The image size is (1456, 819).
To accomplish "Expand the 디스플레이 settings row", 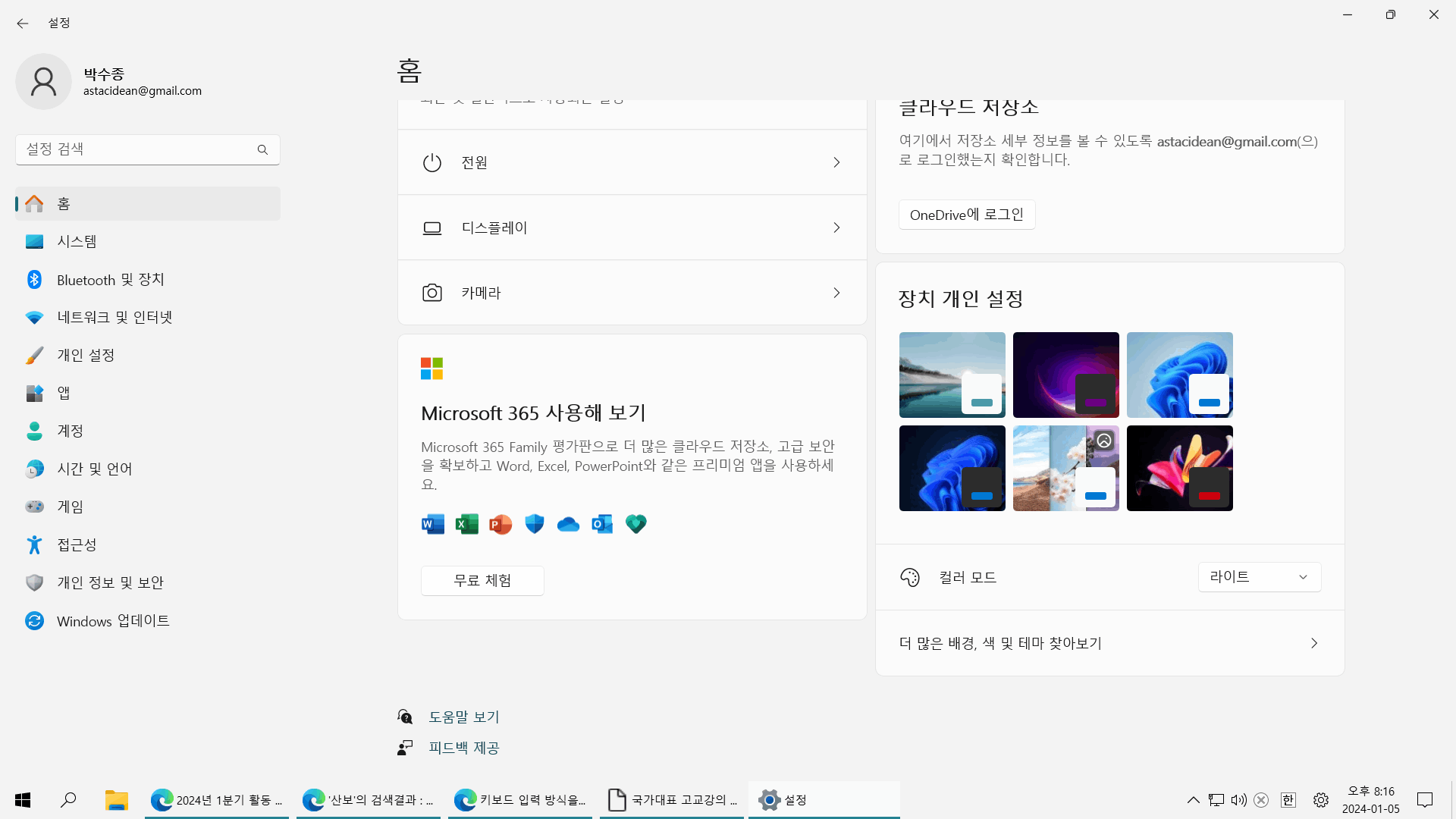I will click(x=632, y=227).
